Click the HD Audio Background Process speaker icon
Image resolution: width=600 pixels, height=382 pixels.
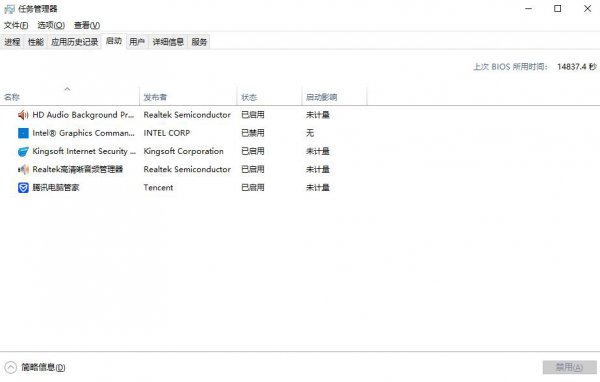[x=23, y=115]
